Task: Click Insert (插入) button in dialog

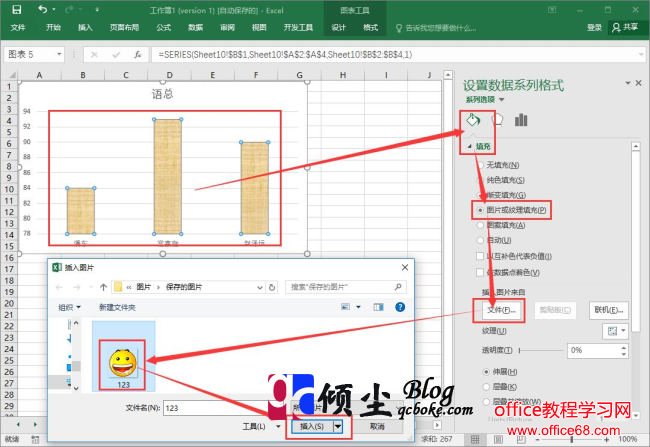Action: coord(312,426)
